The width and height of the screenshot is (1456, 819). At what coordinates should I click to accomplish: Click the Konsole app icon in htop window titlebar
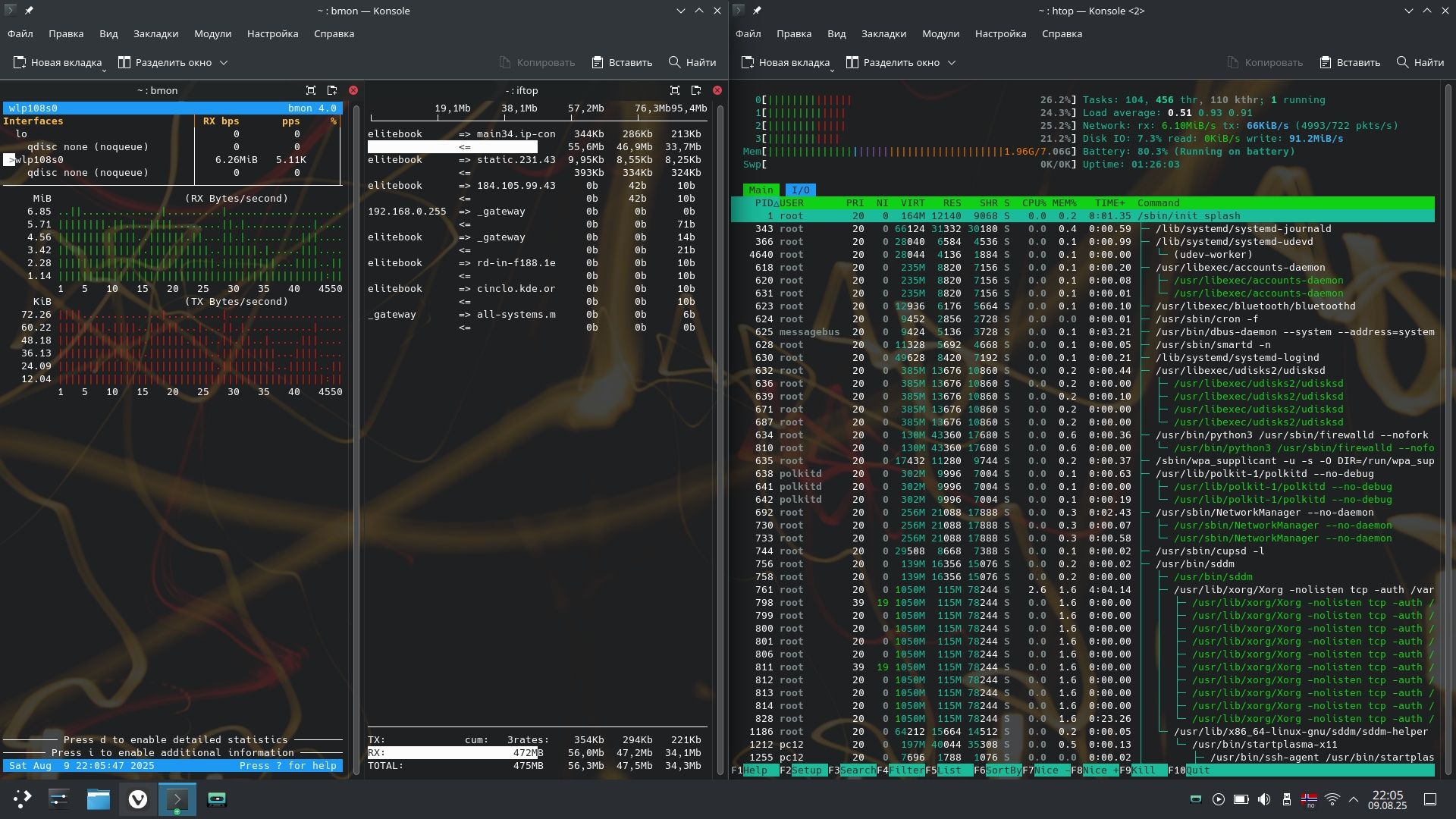coord(739,11)
